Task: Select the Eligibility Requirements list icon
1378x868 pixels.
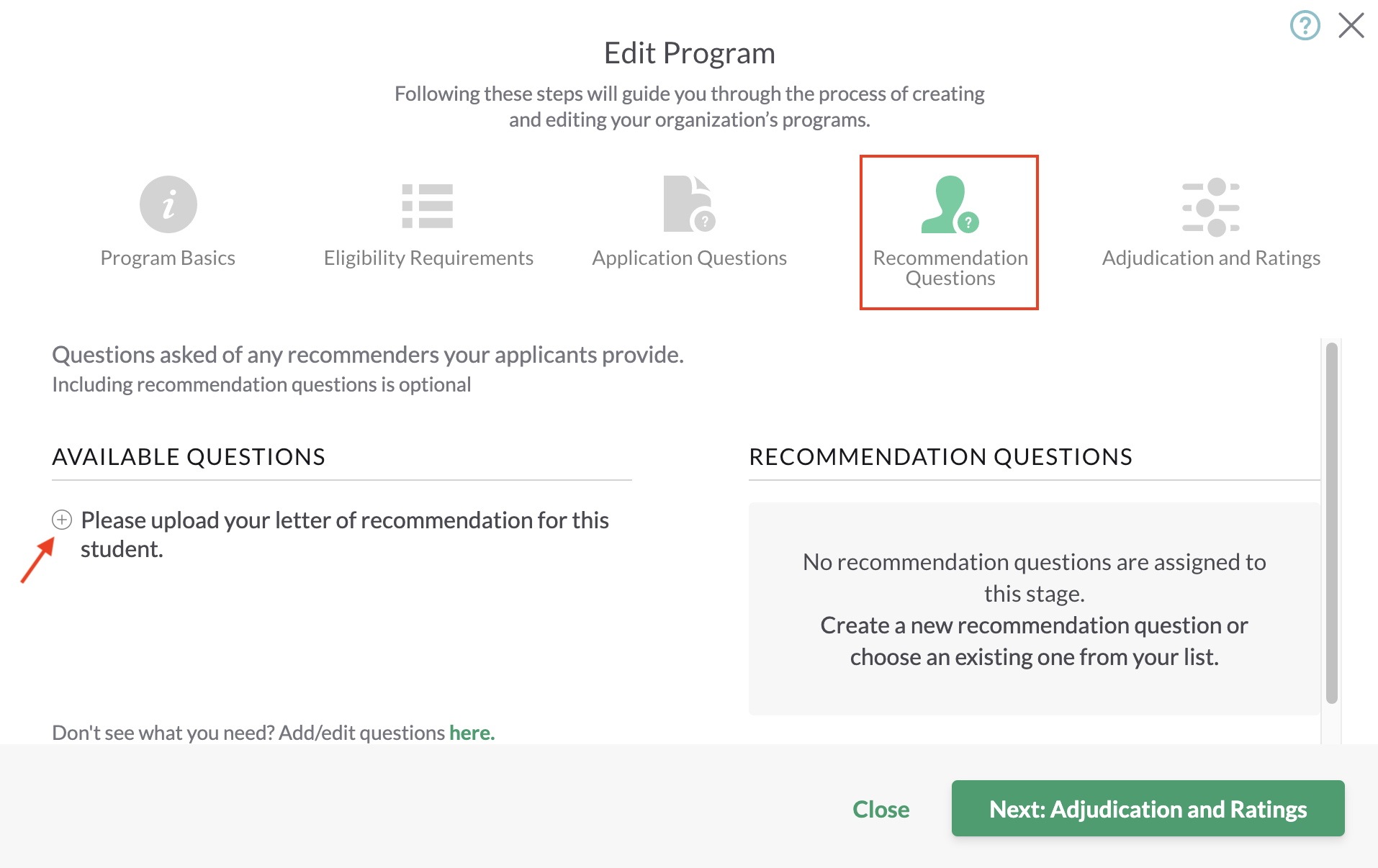Action: (x=428, y=206)
